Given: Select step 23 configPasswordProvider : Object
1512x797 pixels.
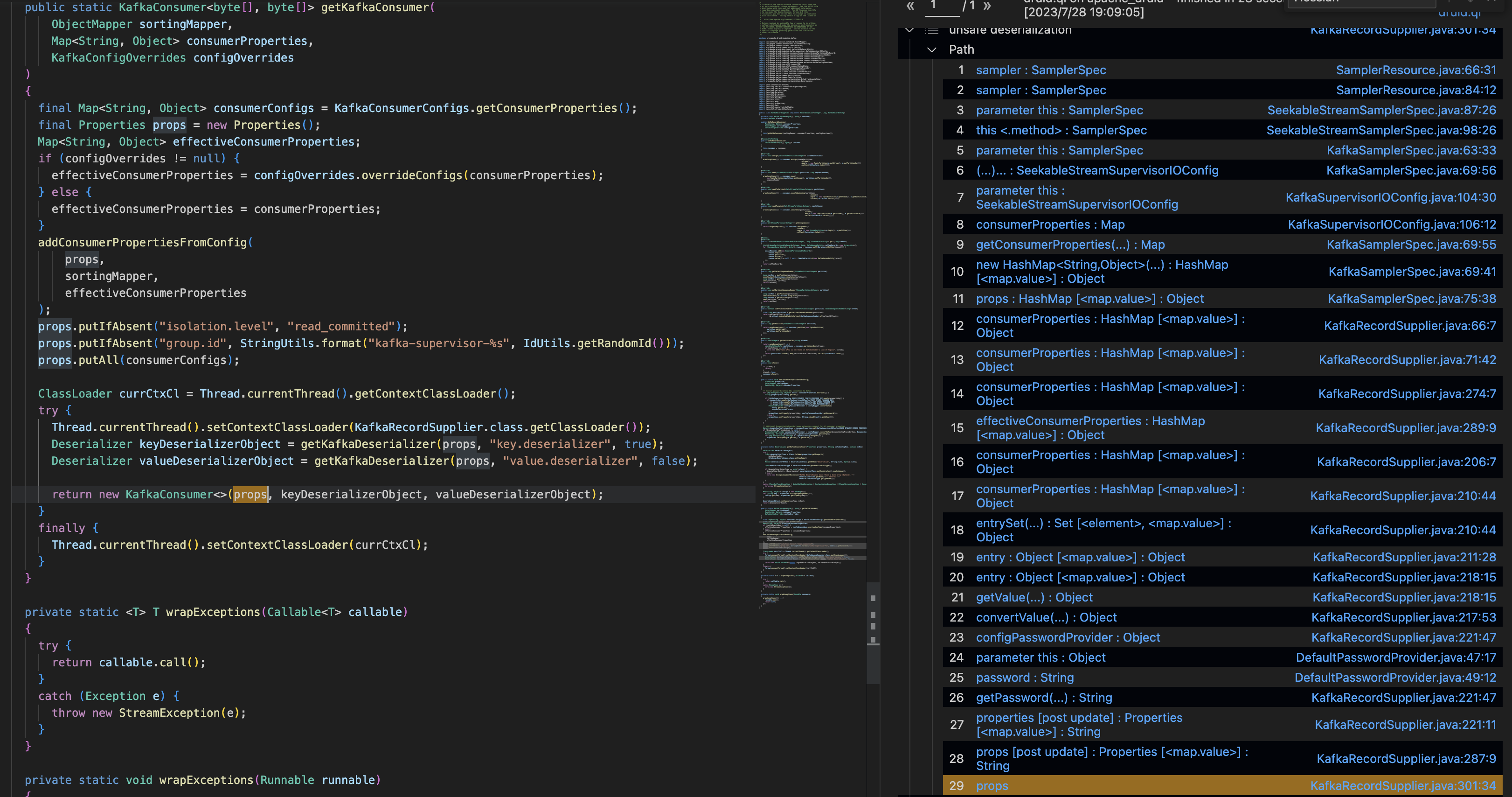Looking at the screenshot, I should click(1068, 637).
